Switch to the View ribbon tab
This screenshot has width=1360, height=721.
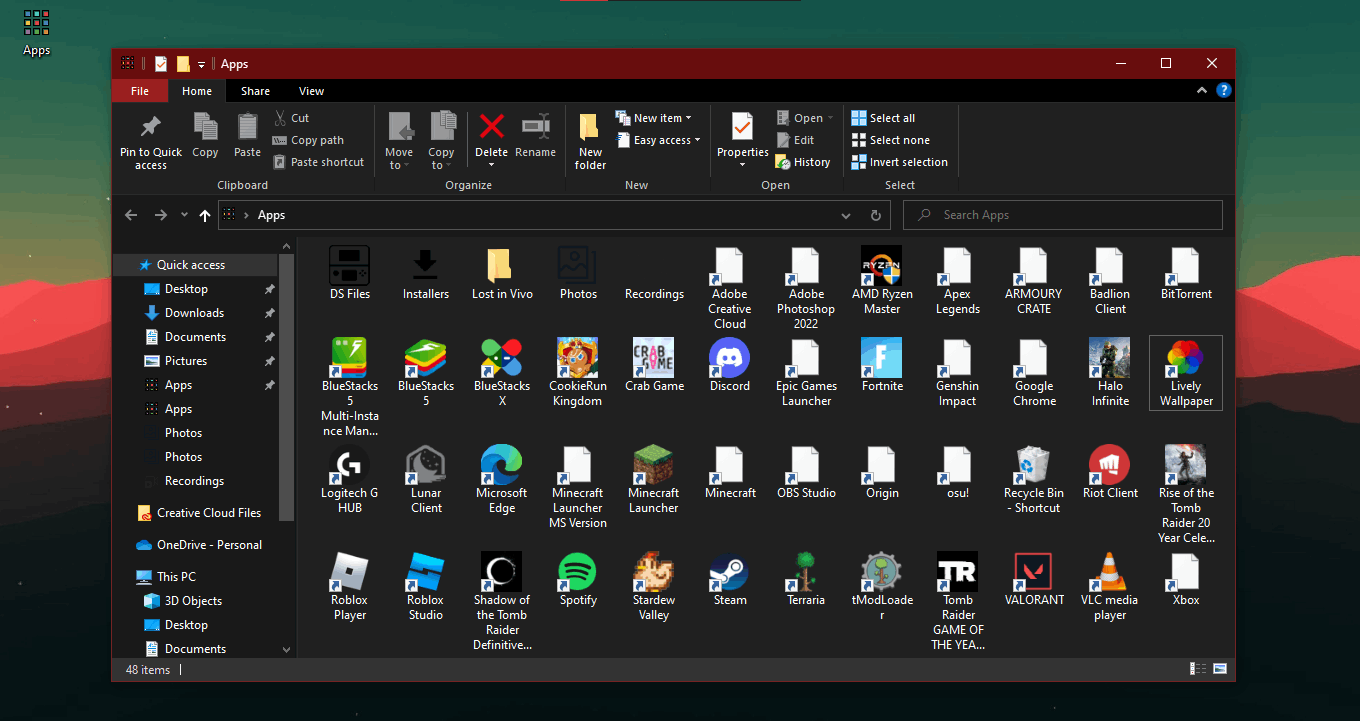coord(311,91)
